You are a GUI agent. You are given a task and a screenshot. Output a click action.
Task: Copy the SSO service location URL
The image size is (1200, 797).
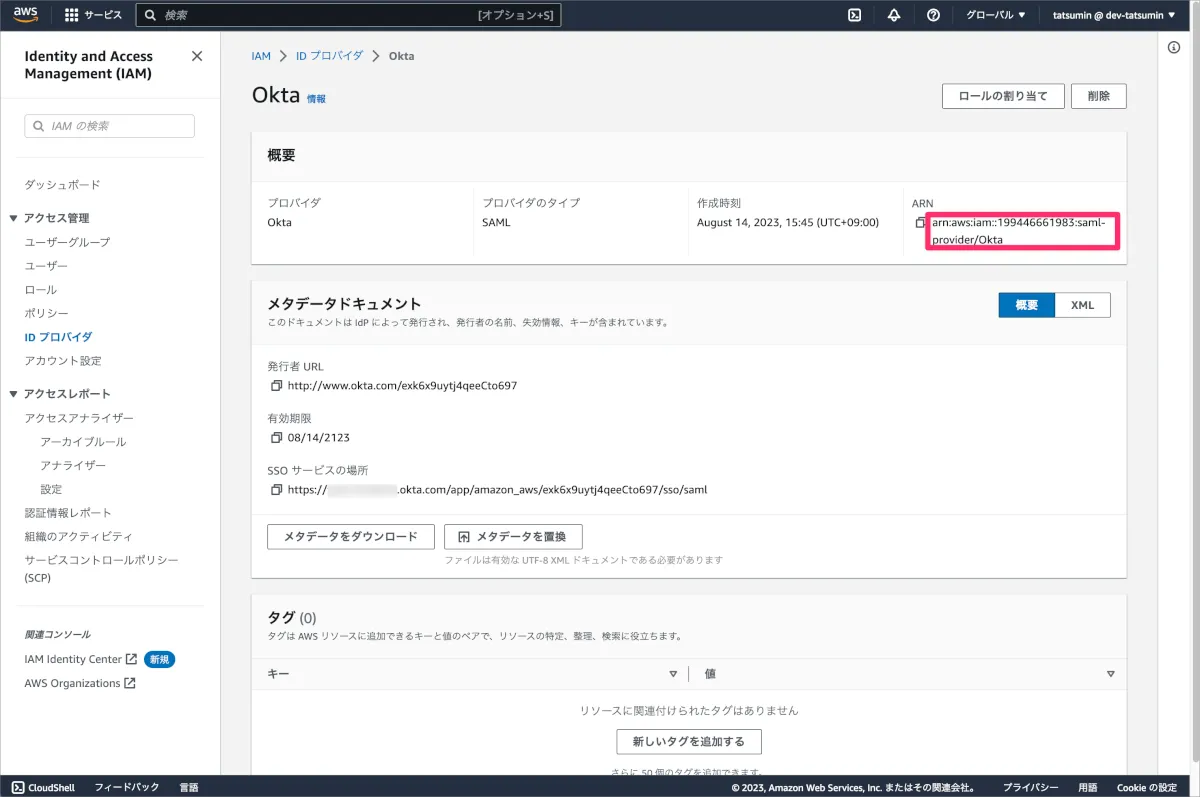coord(276,490)
